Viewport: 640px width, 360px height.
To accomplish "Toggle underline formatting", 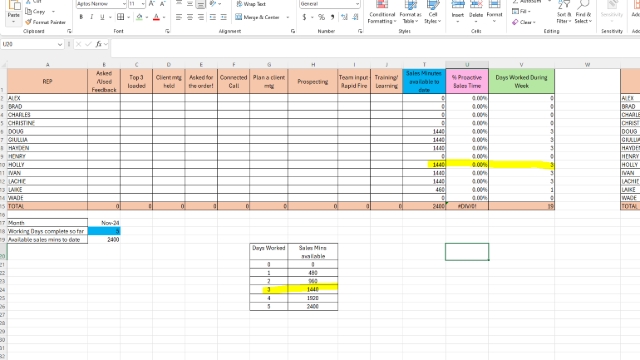I will pos(102,17).
